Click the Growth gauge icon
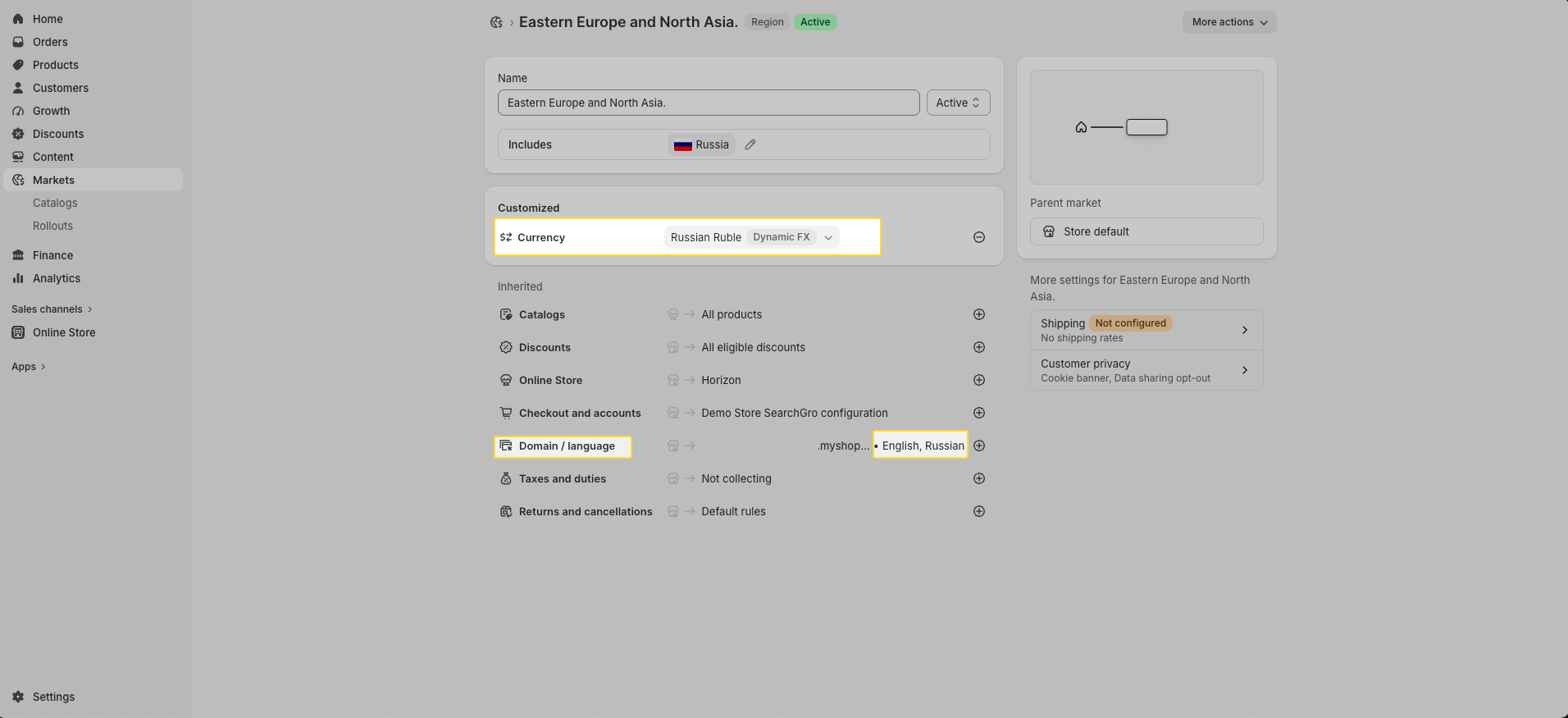 [x=18, y=111]
